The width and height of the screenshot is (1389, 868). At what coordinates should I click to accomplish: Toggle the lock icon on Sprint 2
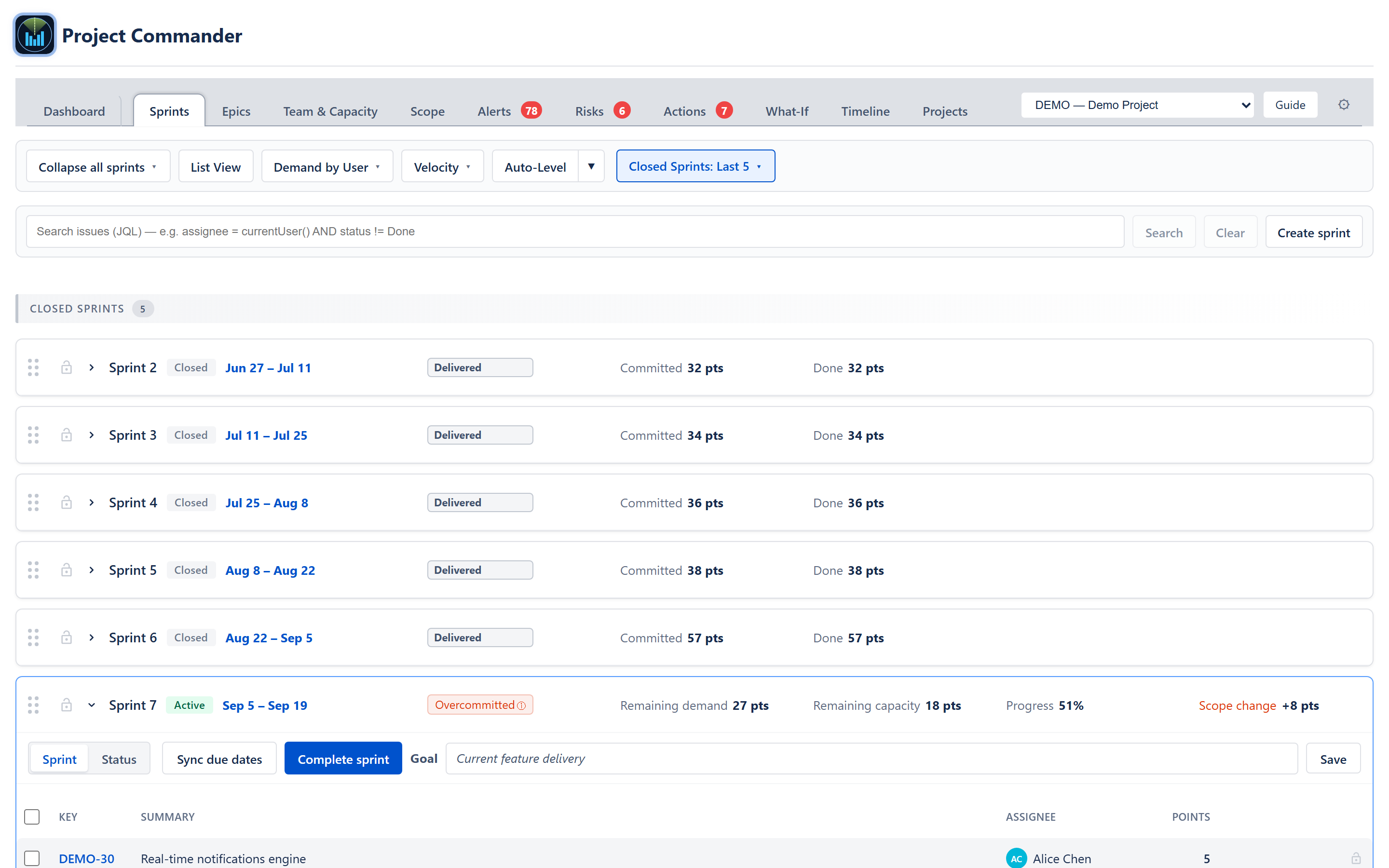(67, 367)
